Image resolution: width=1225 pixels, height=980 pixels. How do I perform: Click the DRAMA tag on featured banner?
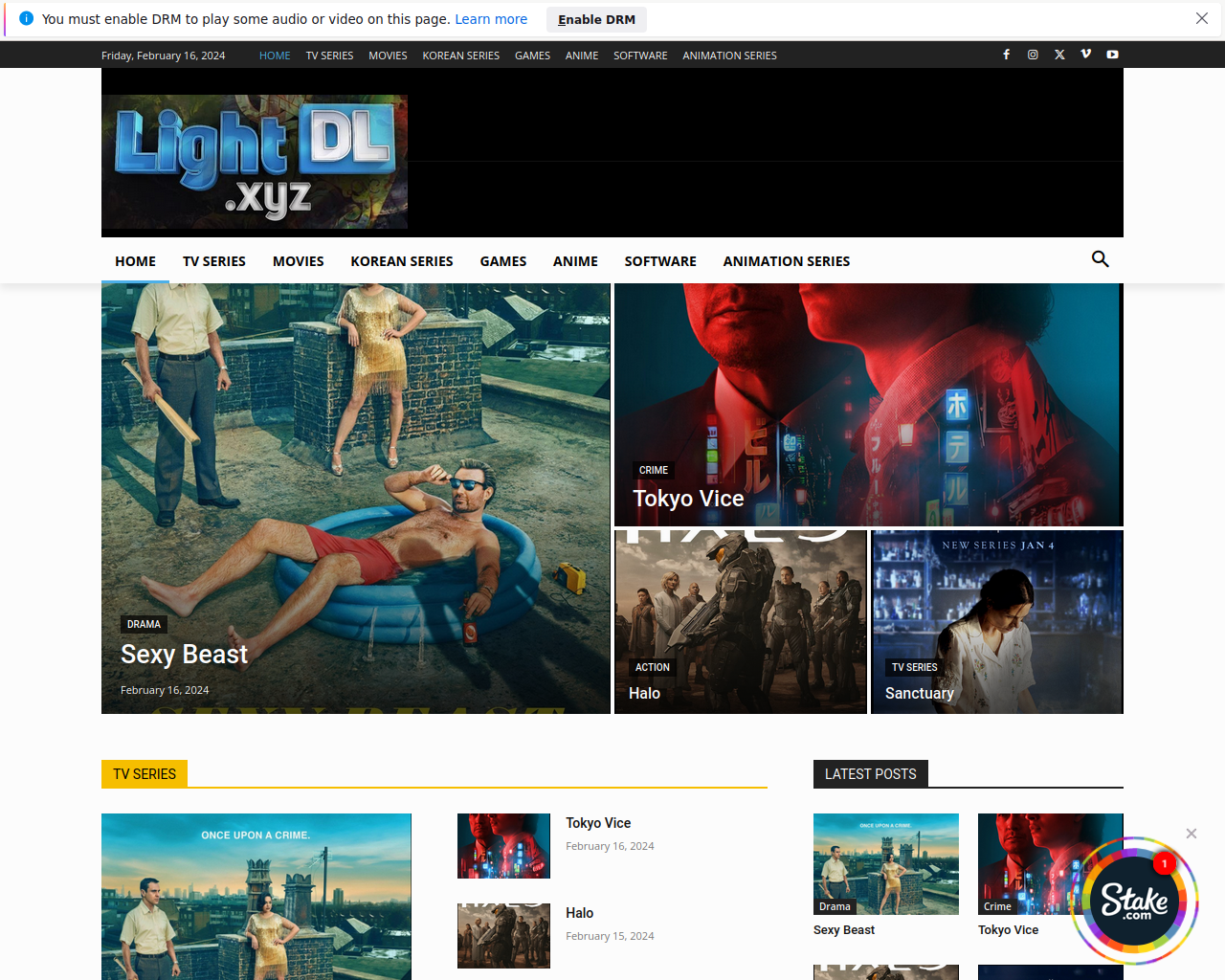(x=144, y=624)
